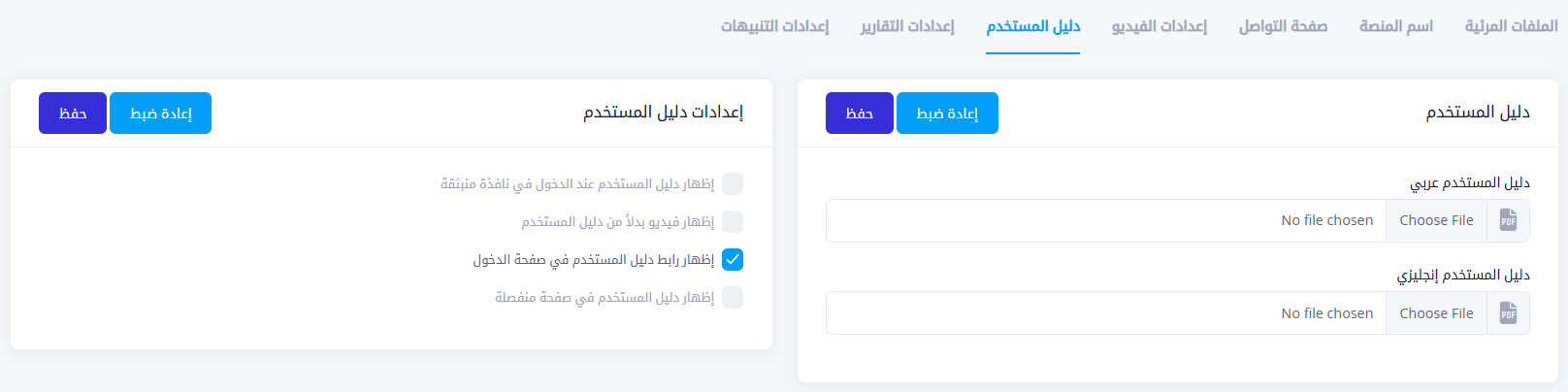
Task: Click the PDF icon for English user guide
Action: coord(1508,313)
